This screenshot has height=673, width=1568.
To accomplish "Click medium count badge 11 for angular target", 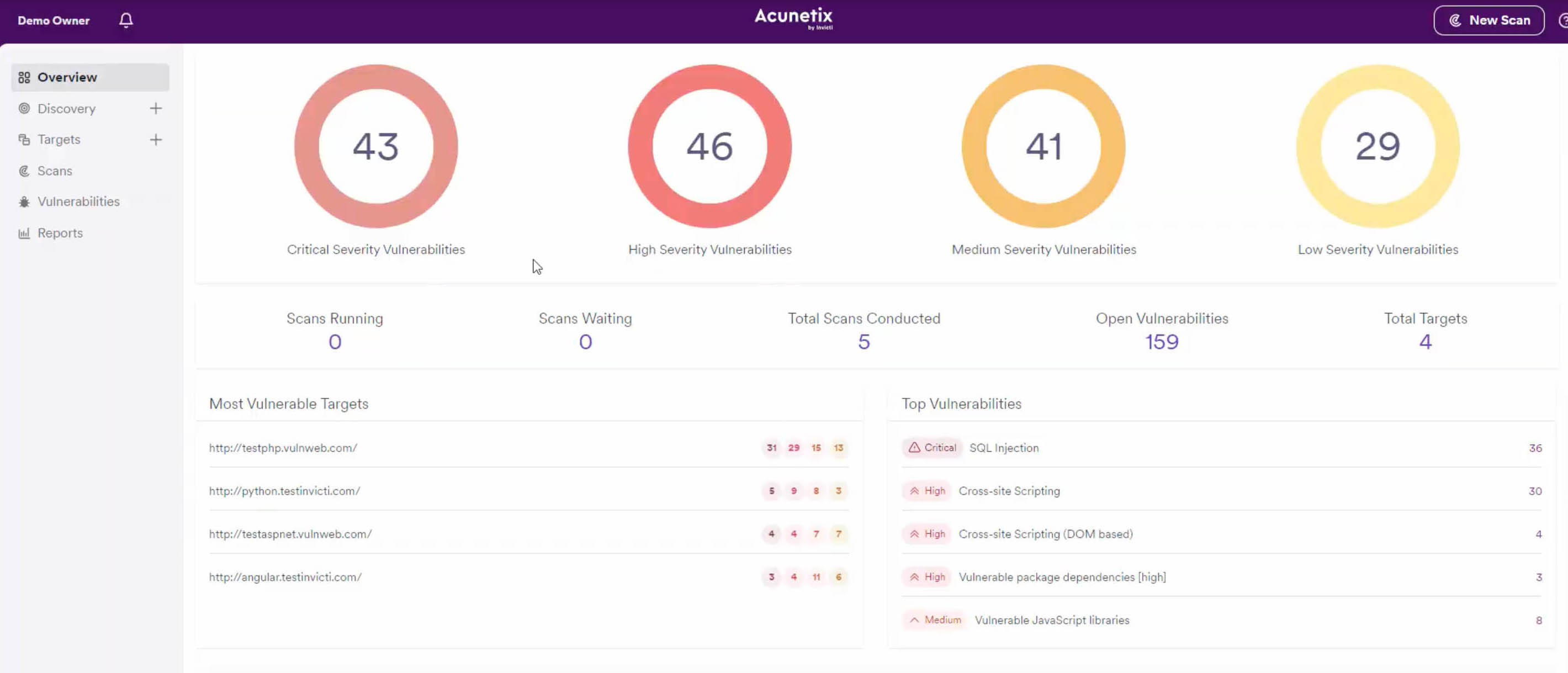I will pyautogui.click(x=816, y=577).
